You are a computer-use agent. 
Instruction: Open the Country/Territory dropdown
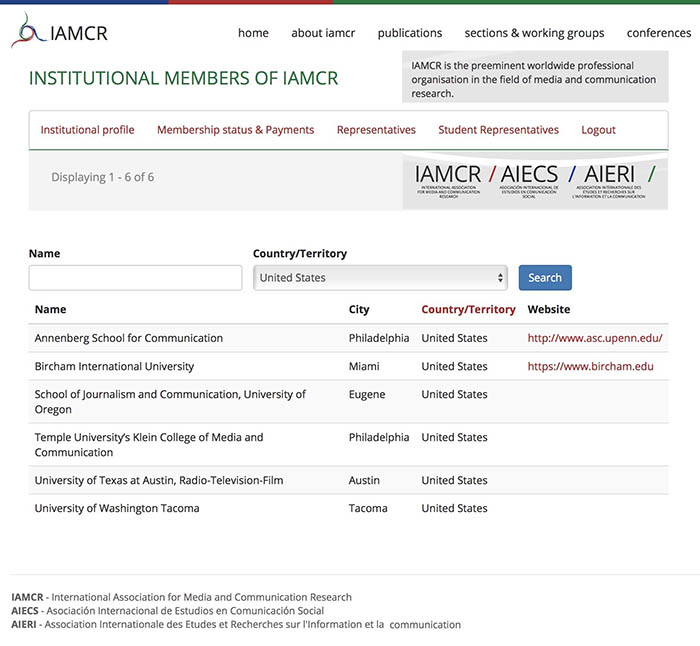(x=380, y=278)
